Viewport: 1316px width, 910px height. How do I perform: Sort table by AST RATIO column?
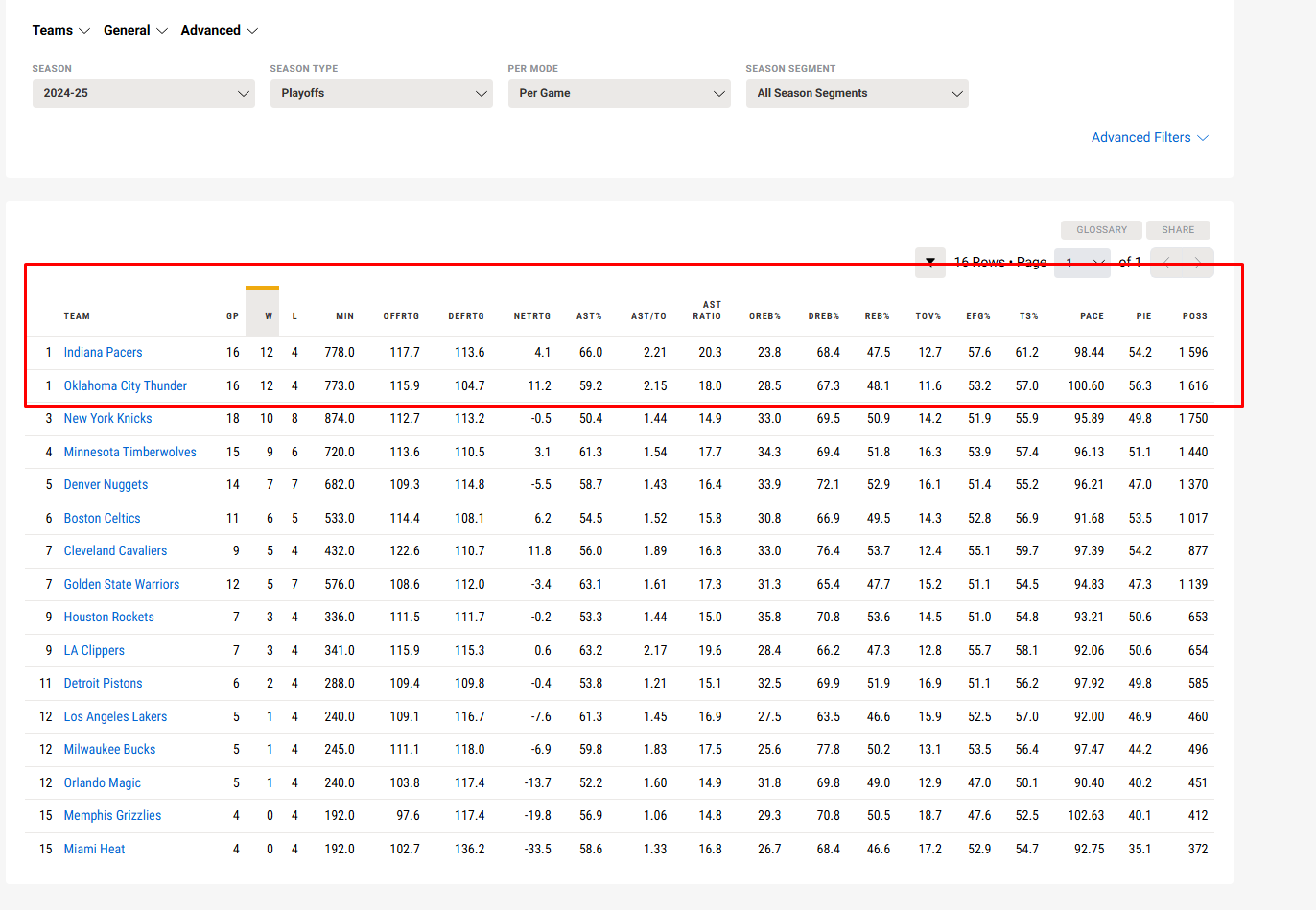707,311
